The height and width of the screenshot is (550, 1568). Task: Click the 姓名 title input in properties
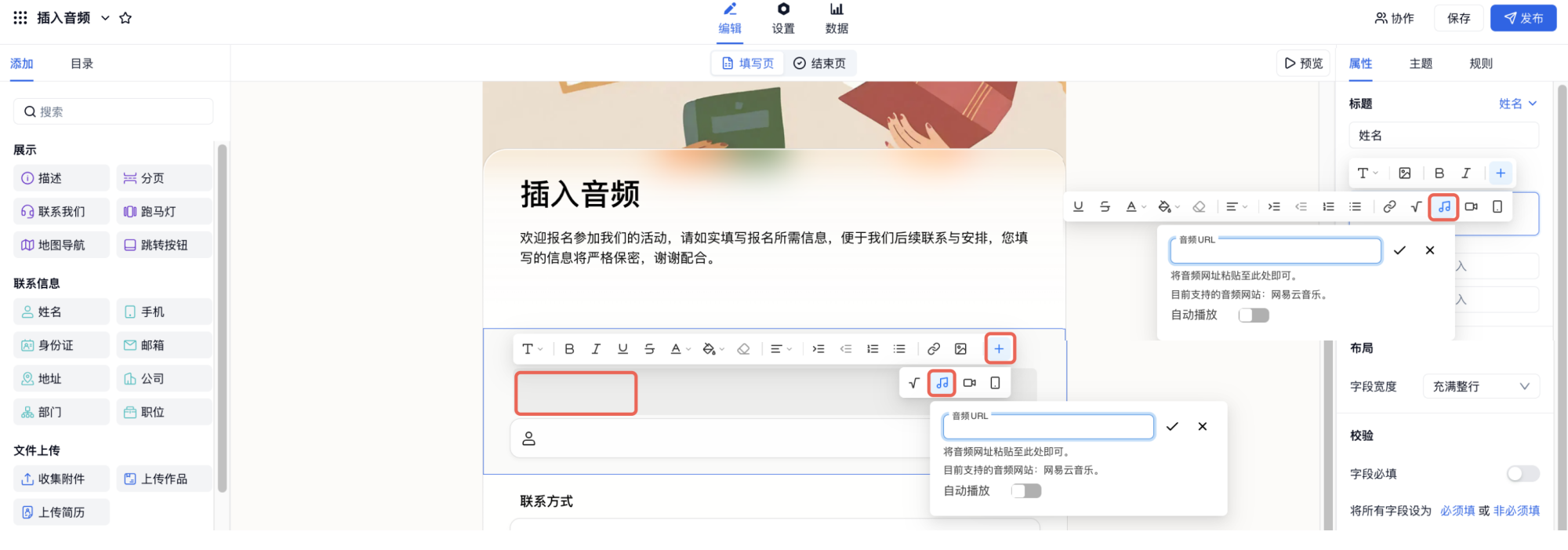pos(1443,136)
